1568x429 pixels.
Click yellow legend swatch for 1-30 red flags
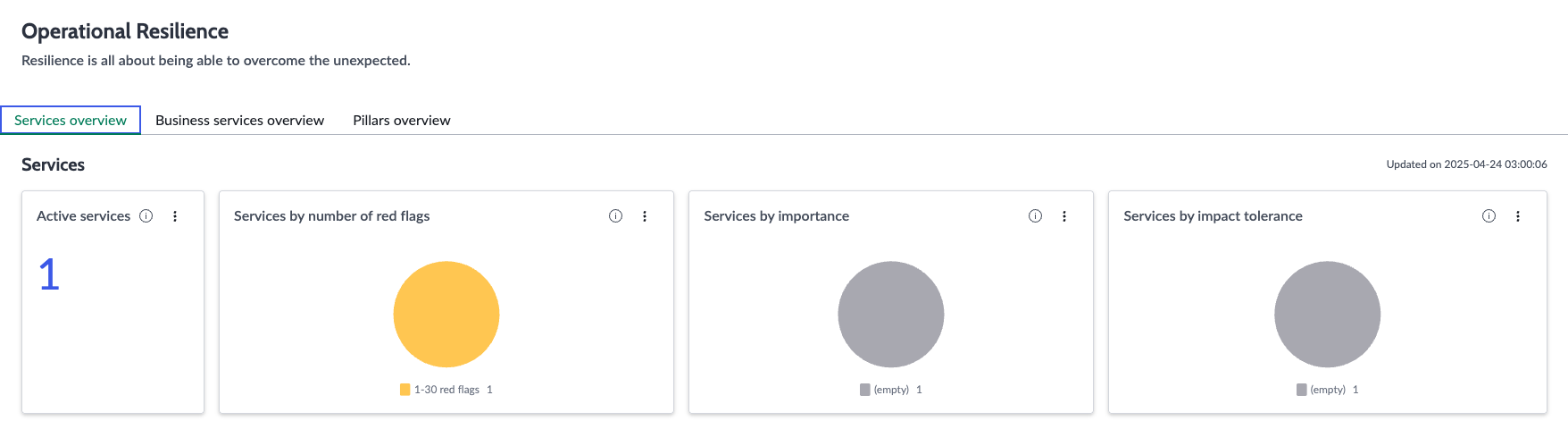[x=405, y=390]
